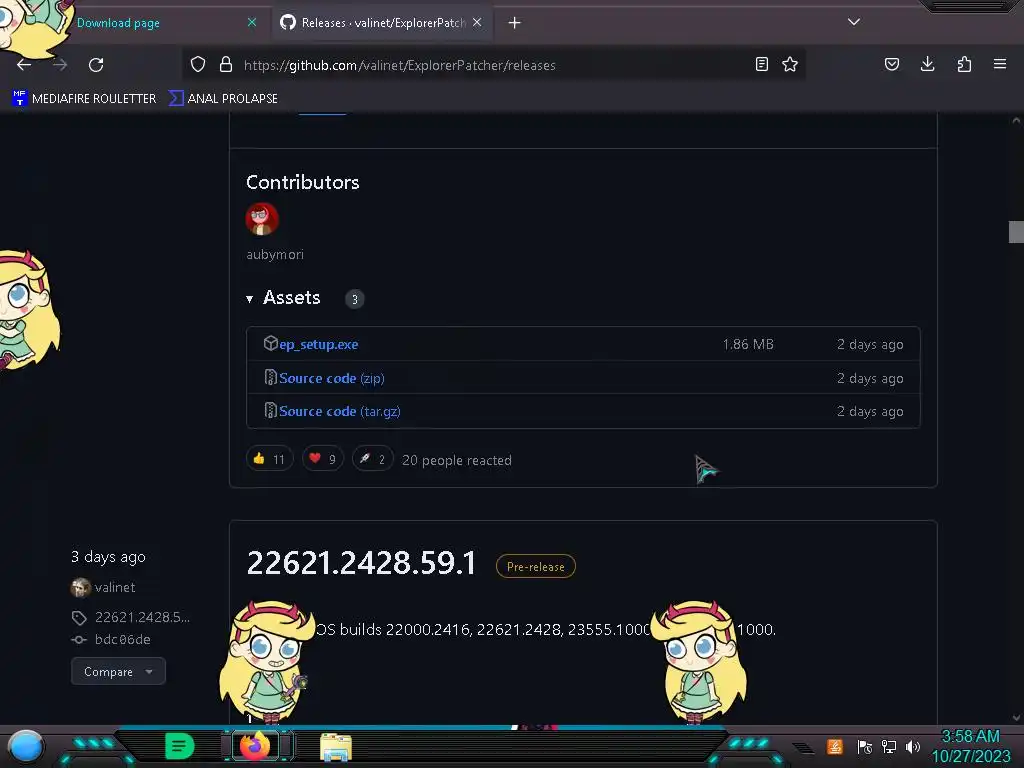Click the "20 people reacted" text
The height and width of the screenshot is (768, 1024).
click(x=456, y=460)
